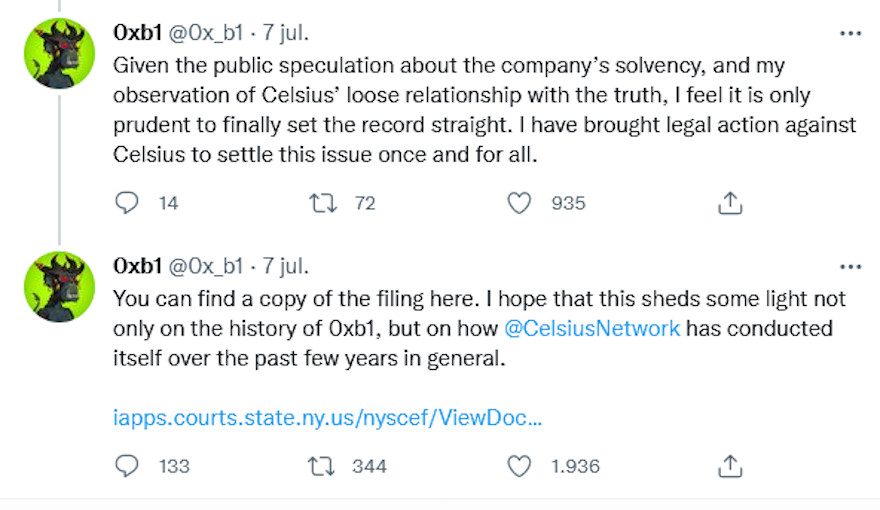Open more options on first tweet
Image resolution: width=880 pixels, height=510 pixels.
click(x=850, y=33)
